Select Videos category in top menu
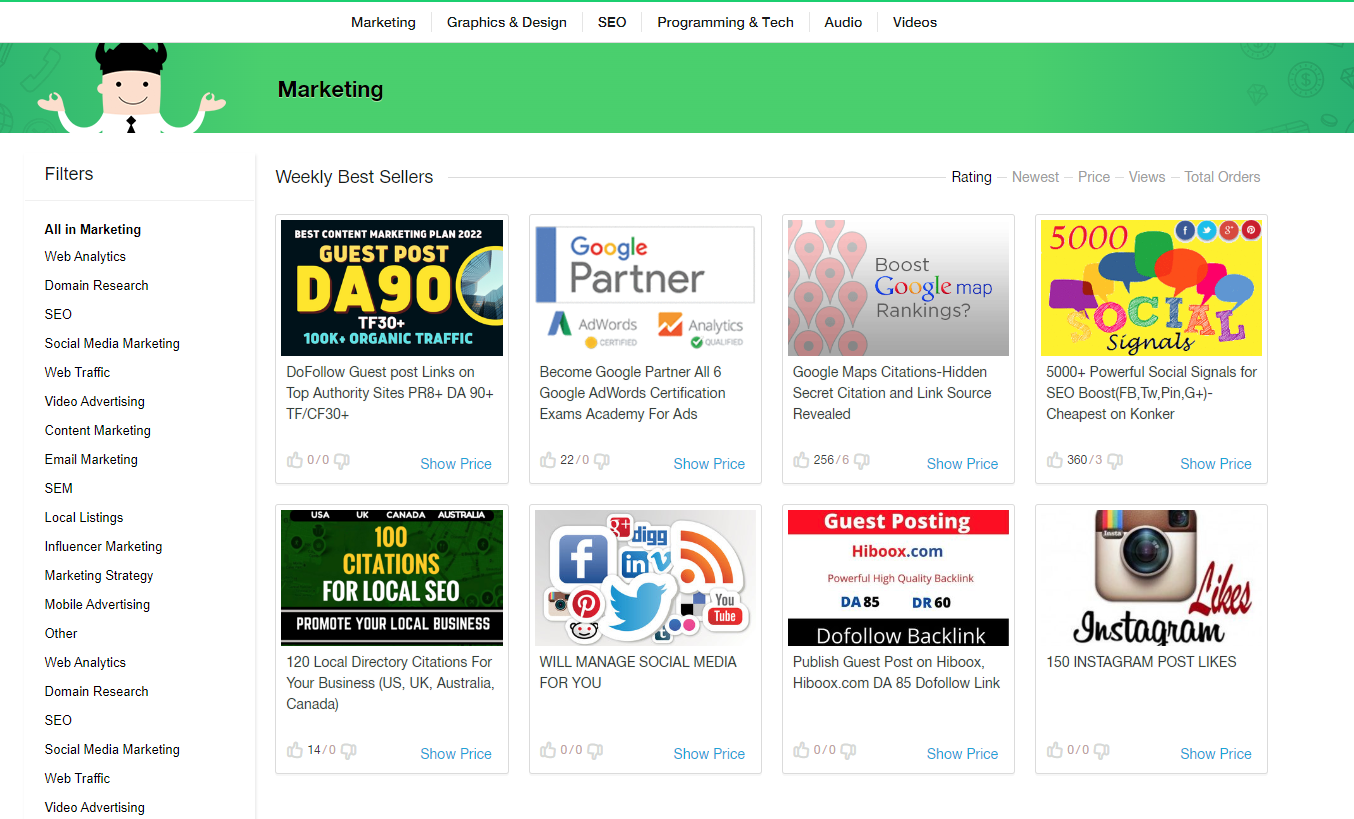This screenshot has height=819, width=1354. (915, 22)
